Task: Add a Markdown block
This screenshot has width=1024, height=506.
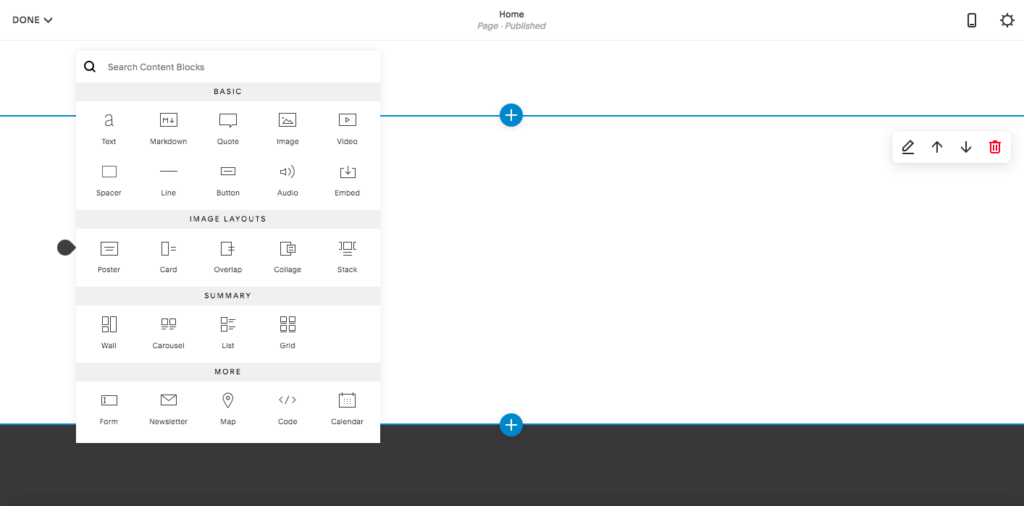Action: [168, 127]
